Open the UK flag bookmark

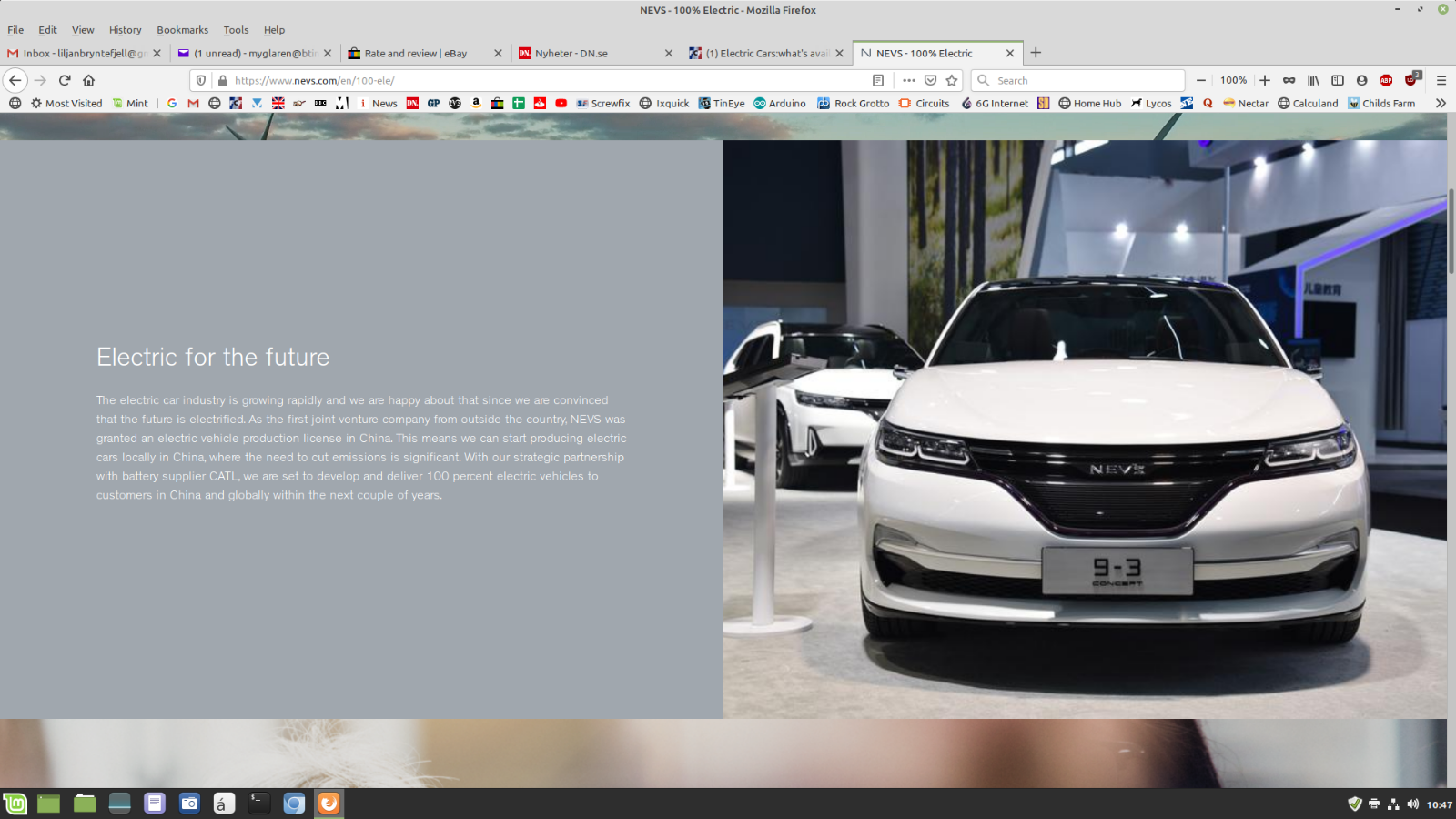click(x=278, y=103)
